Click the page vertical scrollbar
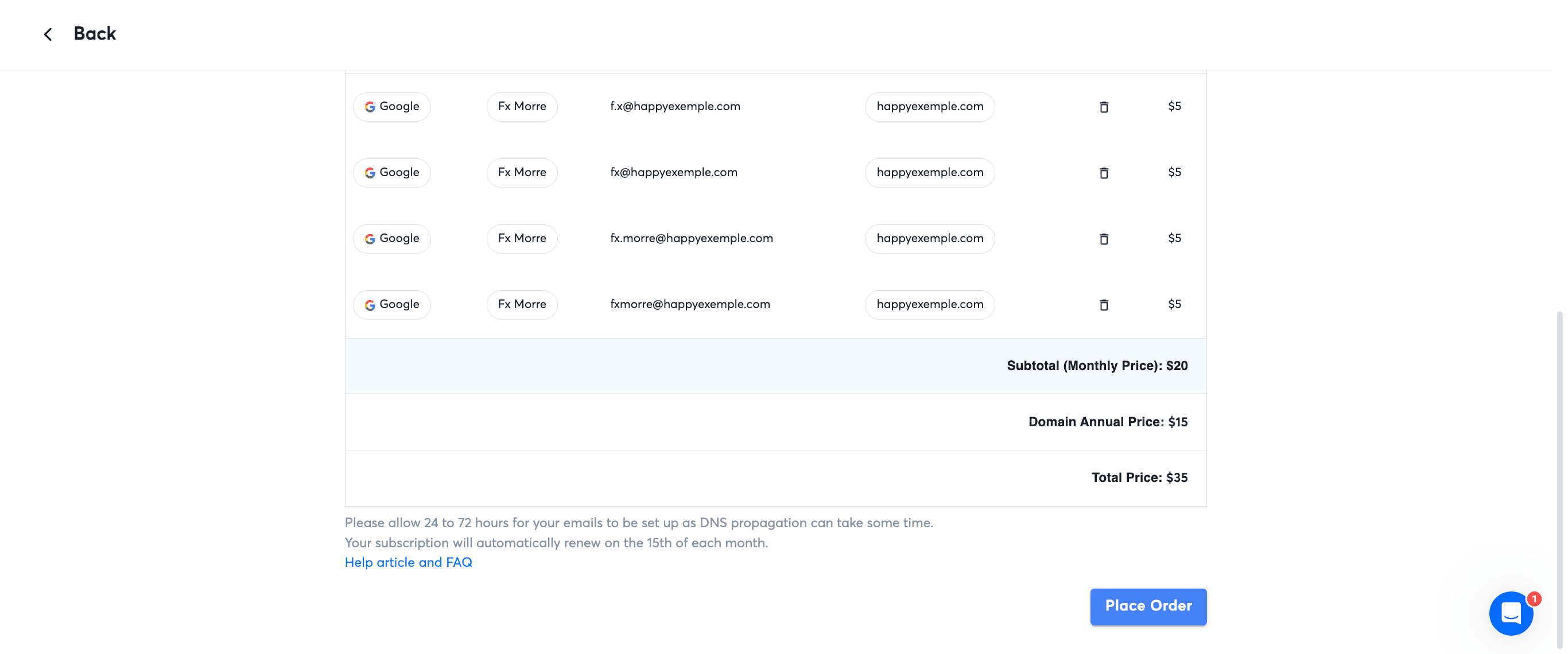 1559,480
